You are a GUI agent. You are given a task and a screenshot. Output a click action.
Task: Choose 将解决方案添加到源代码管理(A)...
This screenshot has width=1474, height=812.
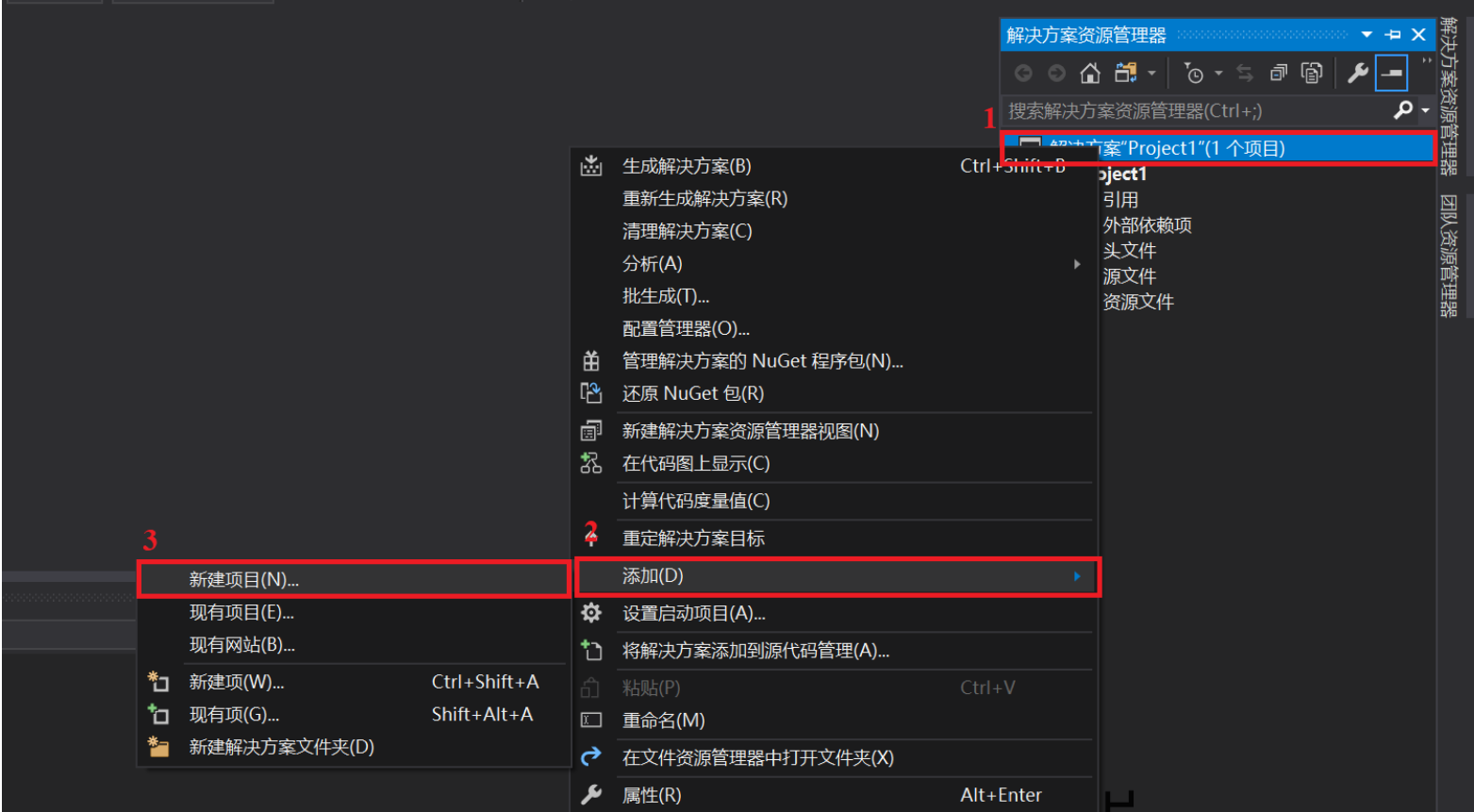coord(835,651)
